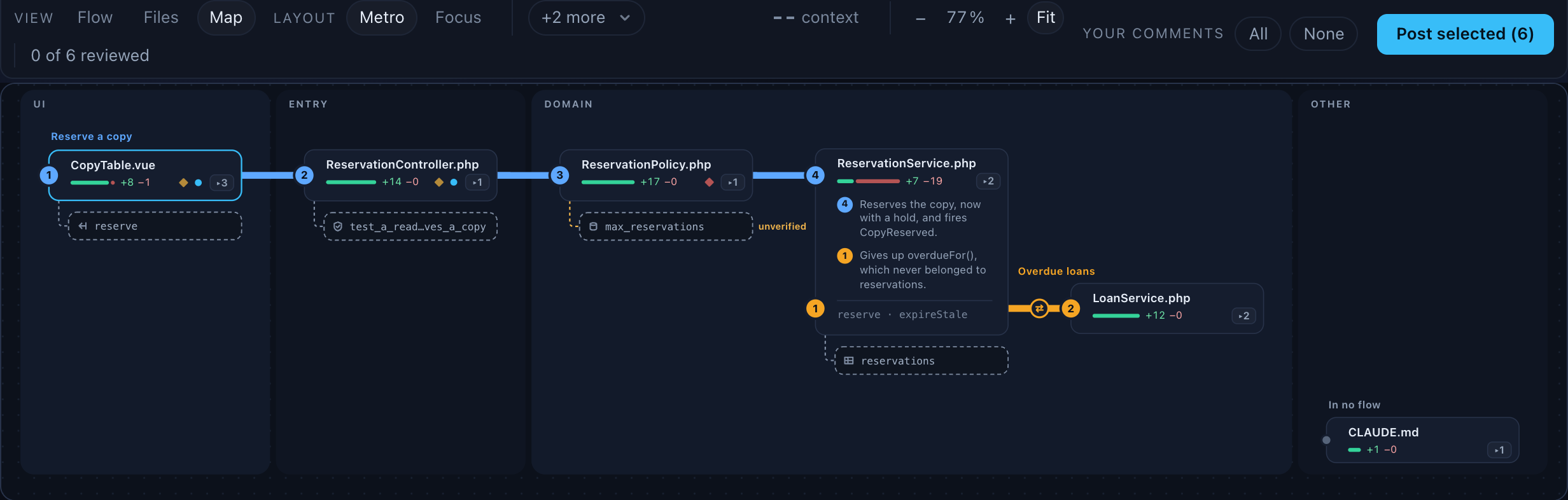Click the expireStale method label
Image resolution: width=1568 pixels, height=500 pixels.
click(x=933, y=314)
